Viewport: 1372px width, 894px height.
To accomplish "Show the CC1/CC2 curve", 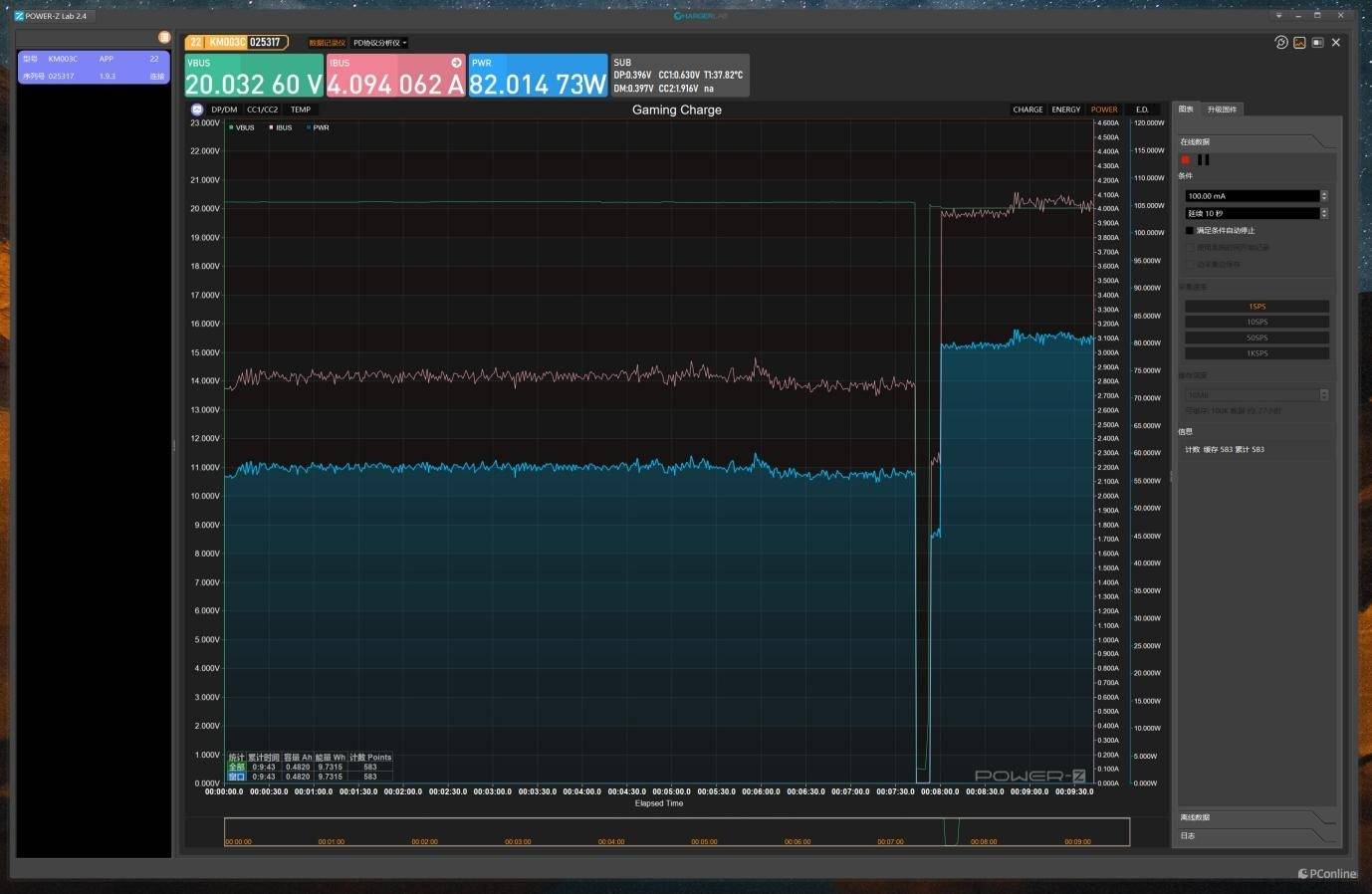I will pyautogui.click(x=262, y=110).
